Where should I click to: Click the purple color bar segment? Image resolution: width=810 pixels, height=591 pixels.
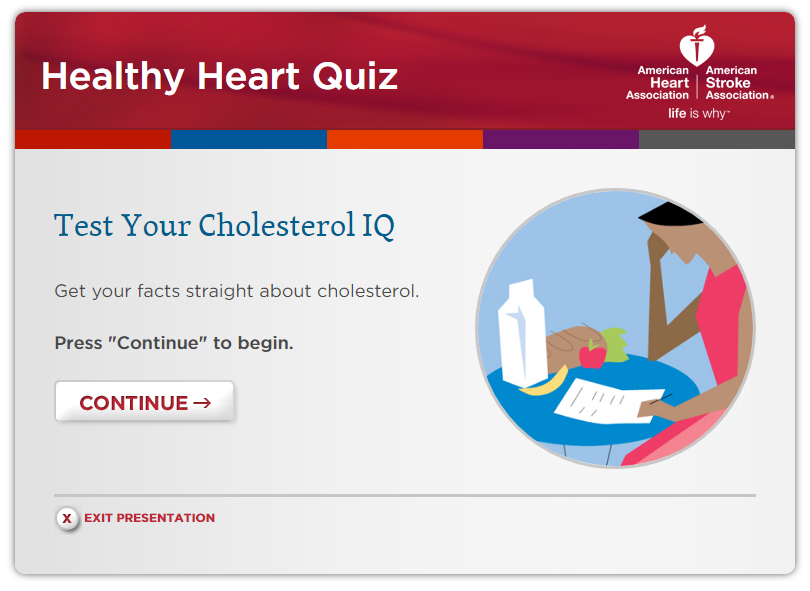(x=561, y=139)
